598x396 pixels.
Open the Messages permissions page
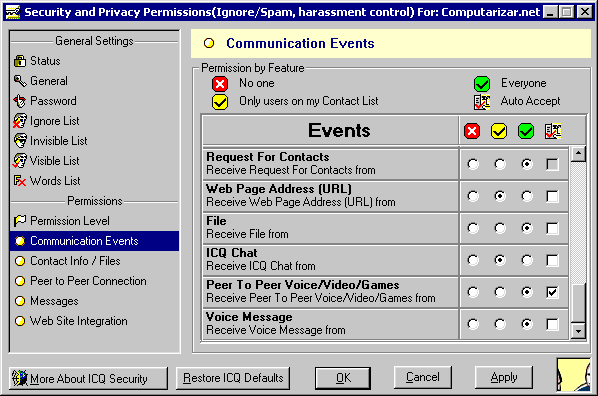pos(95,301)
